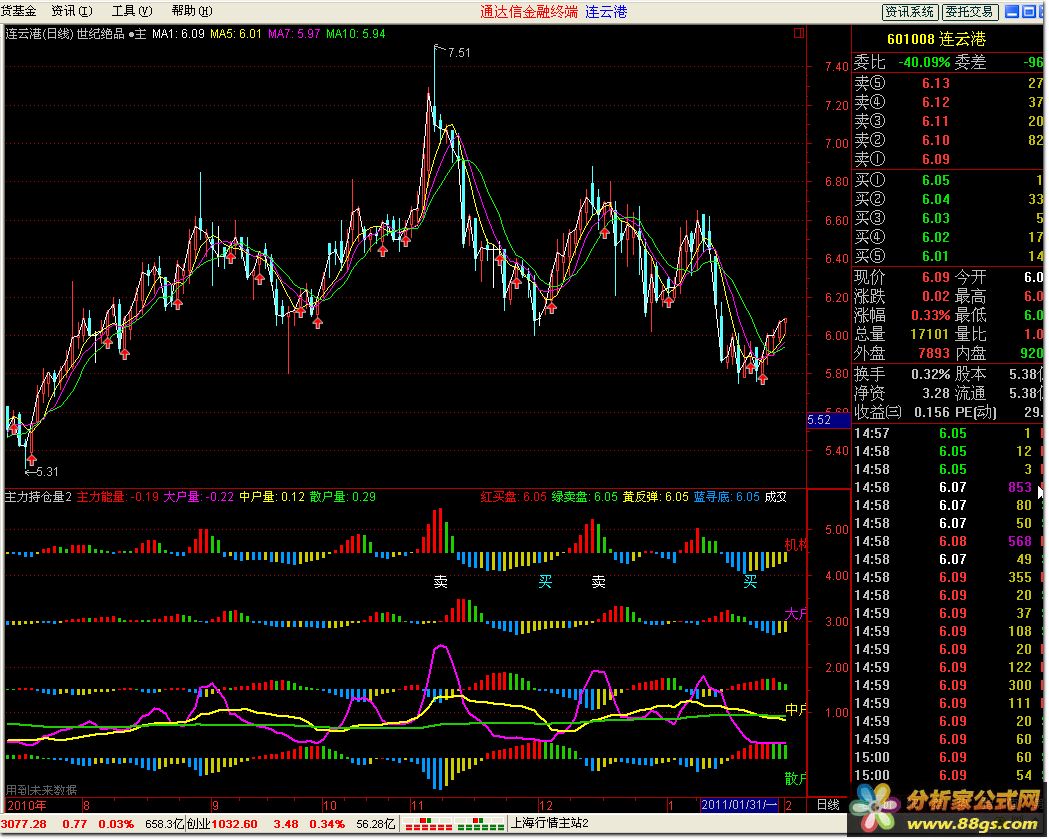Screen dimensions: 1049x839
Task: Click the first red-green signal indicator in status bar
Action: (x=428, y=824)
